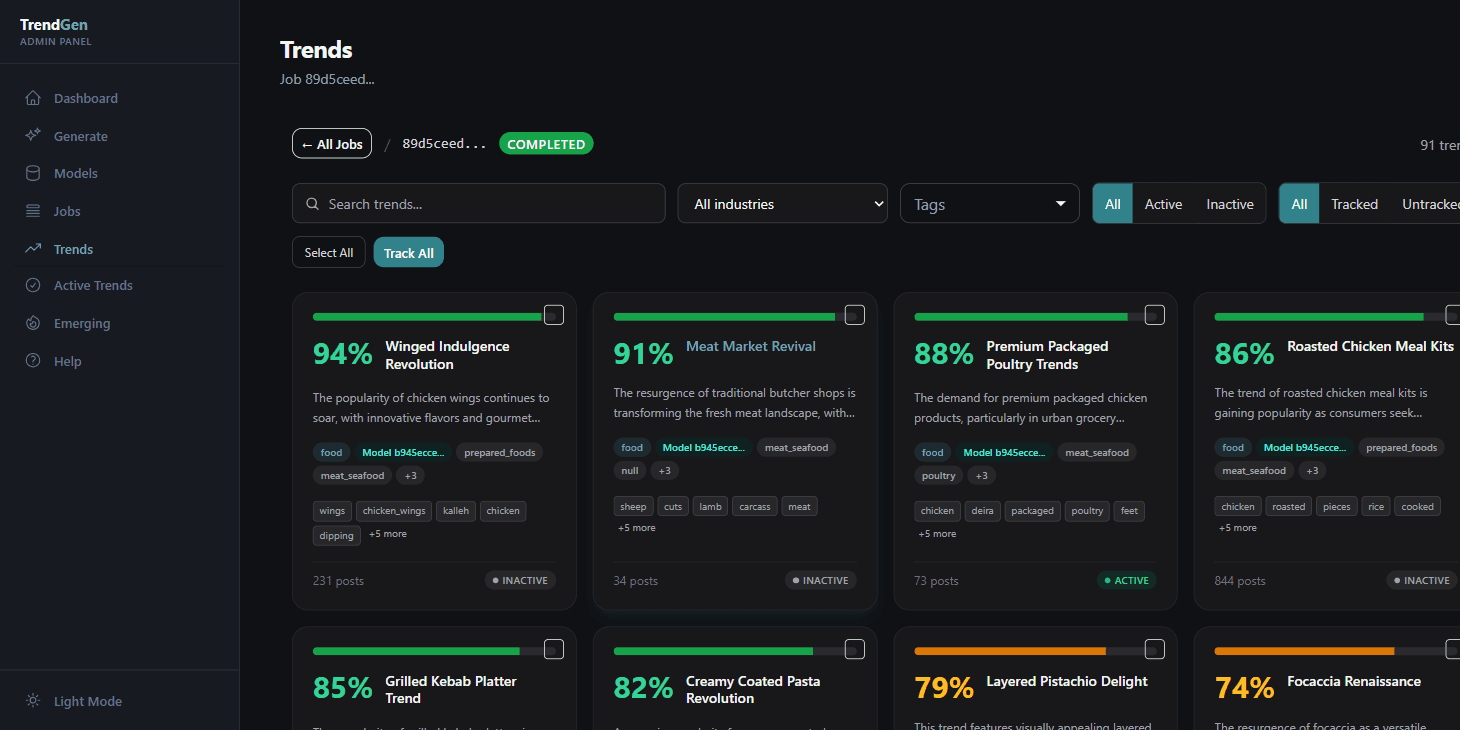Focus the Search trends input field
The image size is (1460, 730).
click(x=478, y=204)
